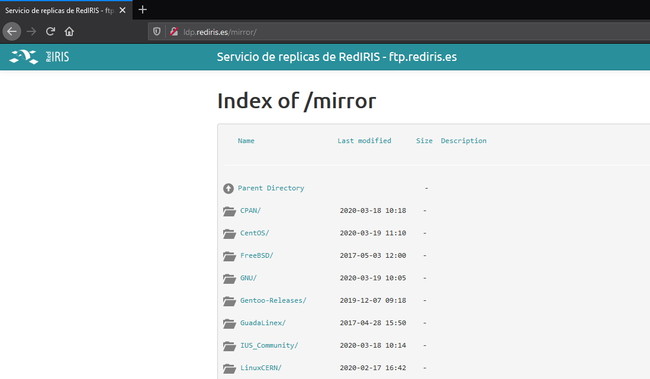Open the GNU/ directory link

pos(248,278)
